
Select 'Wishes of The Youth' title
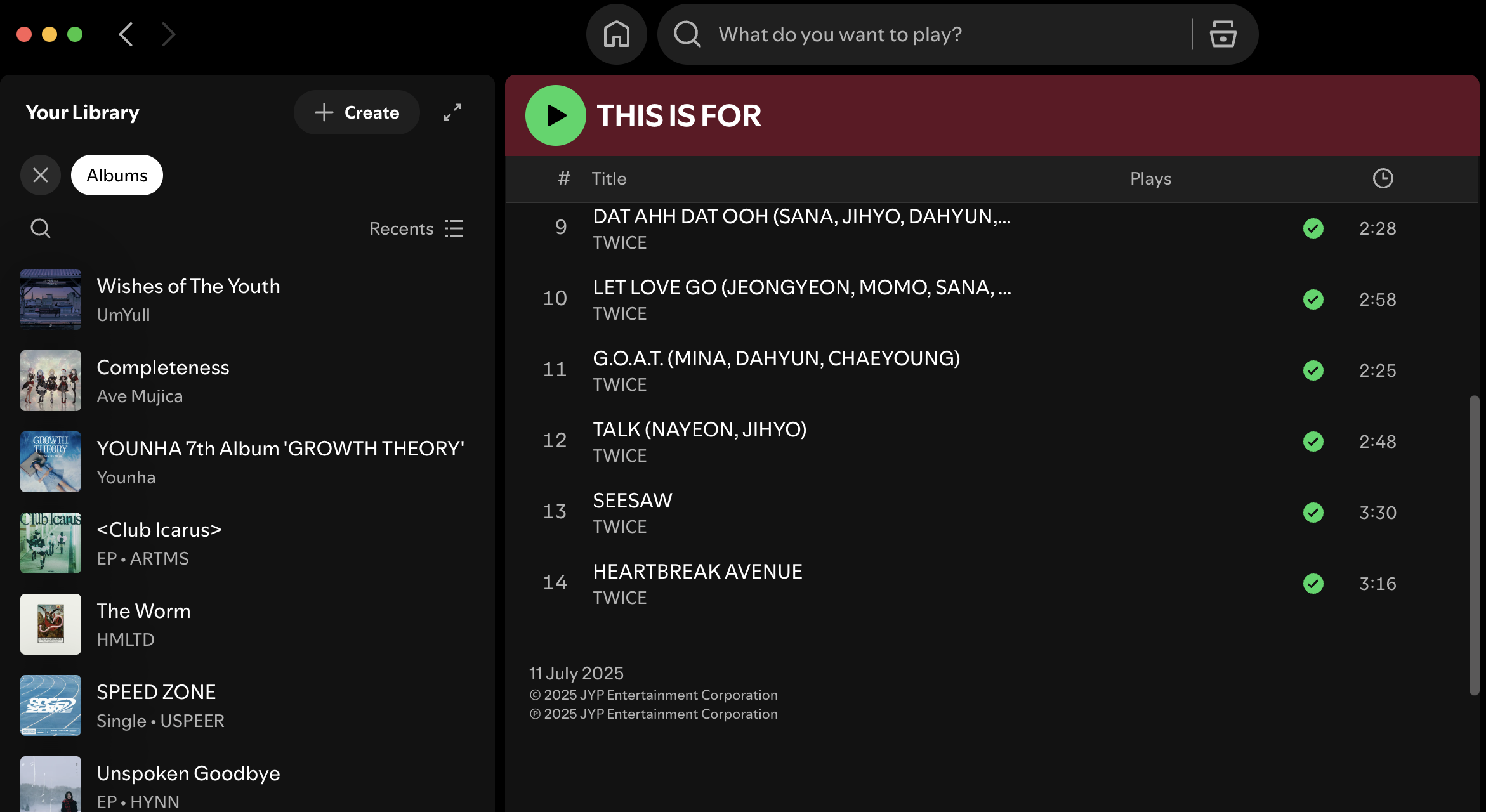pos(188,286)
